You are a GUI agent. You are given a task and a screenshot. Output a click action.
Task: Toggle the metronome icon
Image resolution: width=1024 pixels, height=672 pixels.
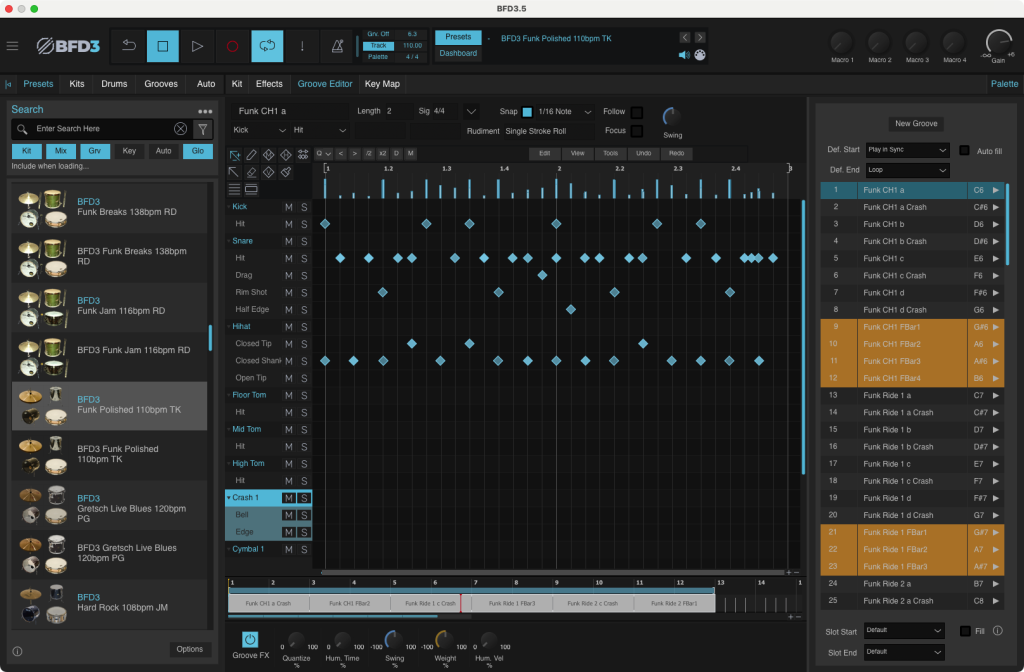tap(337, 46)
